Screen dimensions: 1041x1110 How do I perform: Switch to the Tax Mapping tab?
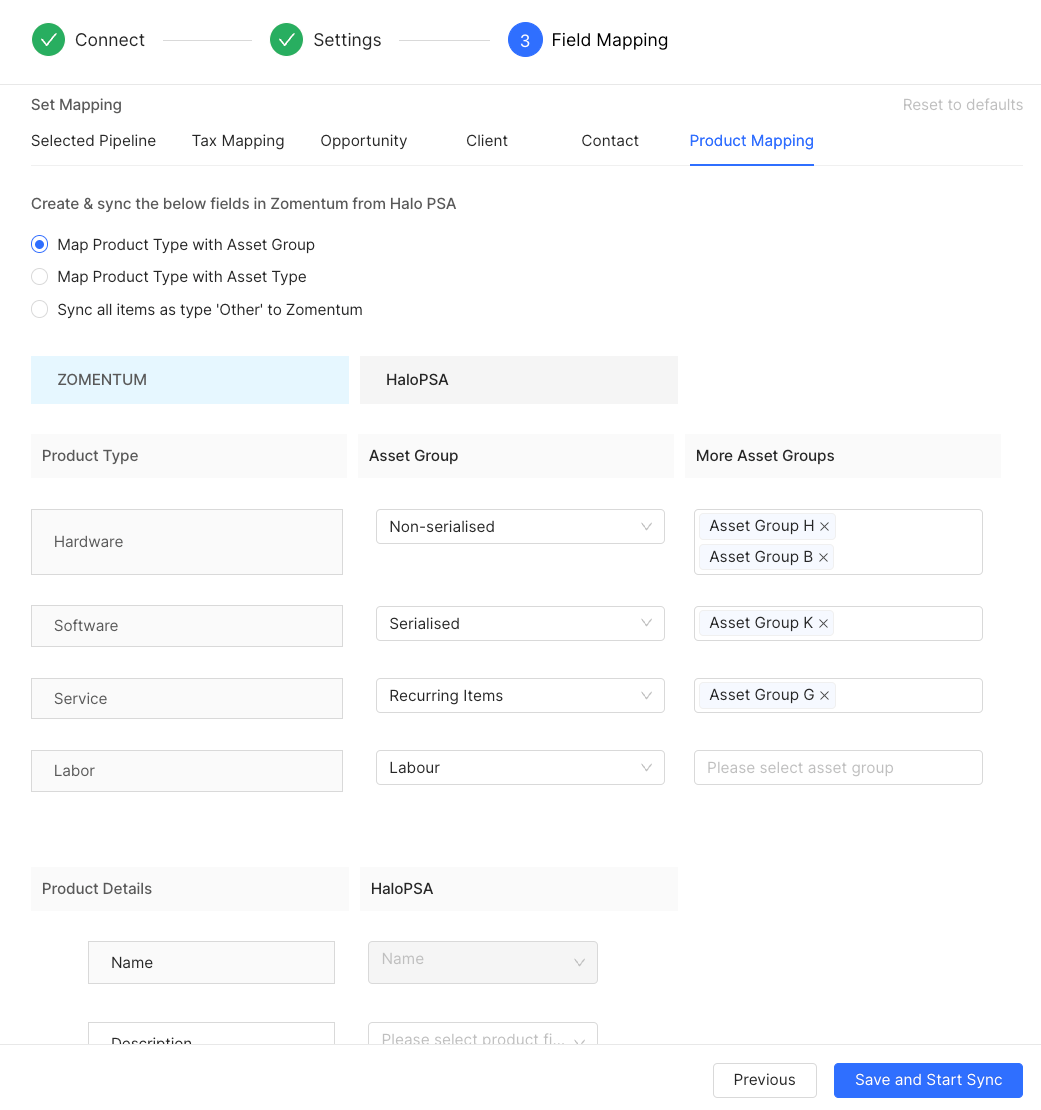pyautogui.click(x=238, y=141)
